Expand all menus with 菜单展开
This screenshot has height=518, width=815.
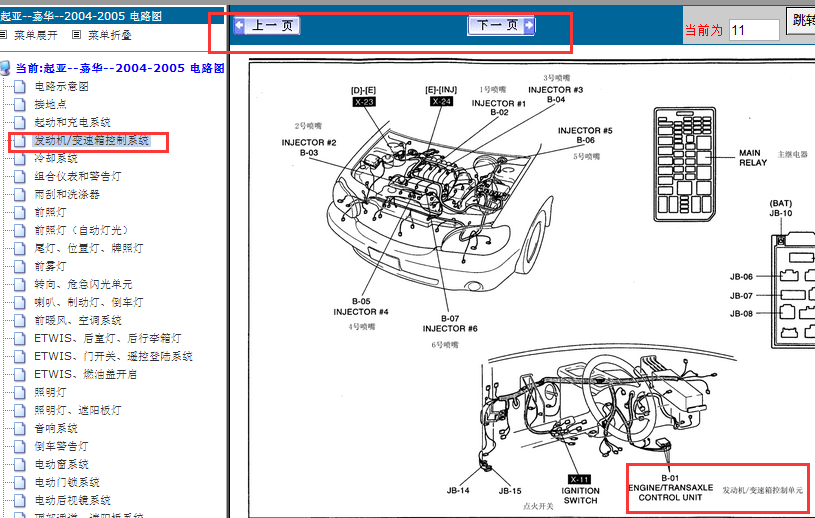click(x=35, y=35)
